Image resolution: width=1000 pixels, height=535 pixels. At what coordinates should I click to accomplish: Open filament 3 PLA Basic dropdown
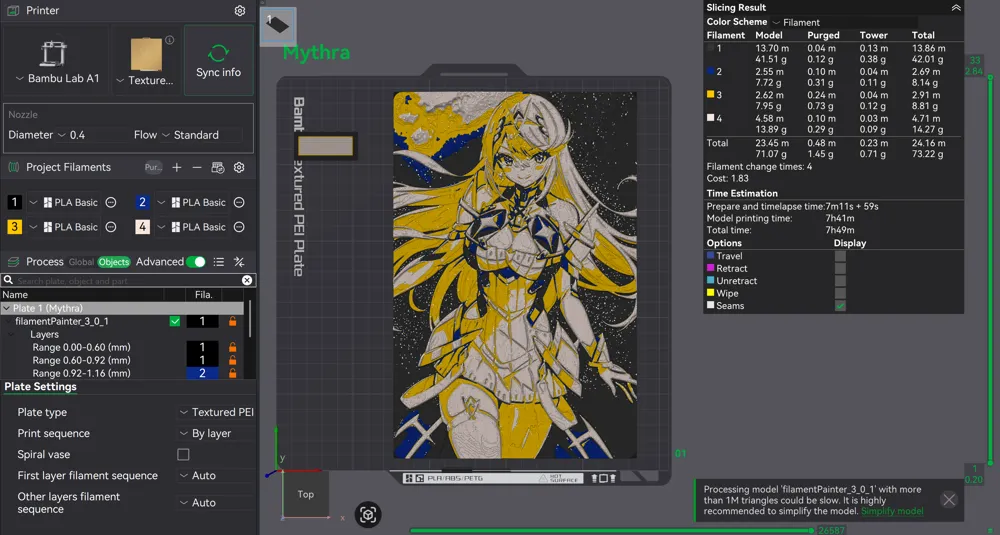33,227
